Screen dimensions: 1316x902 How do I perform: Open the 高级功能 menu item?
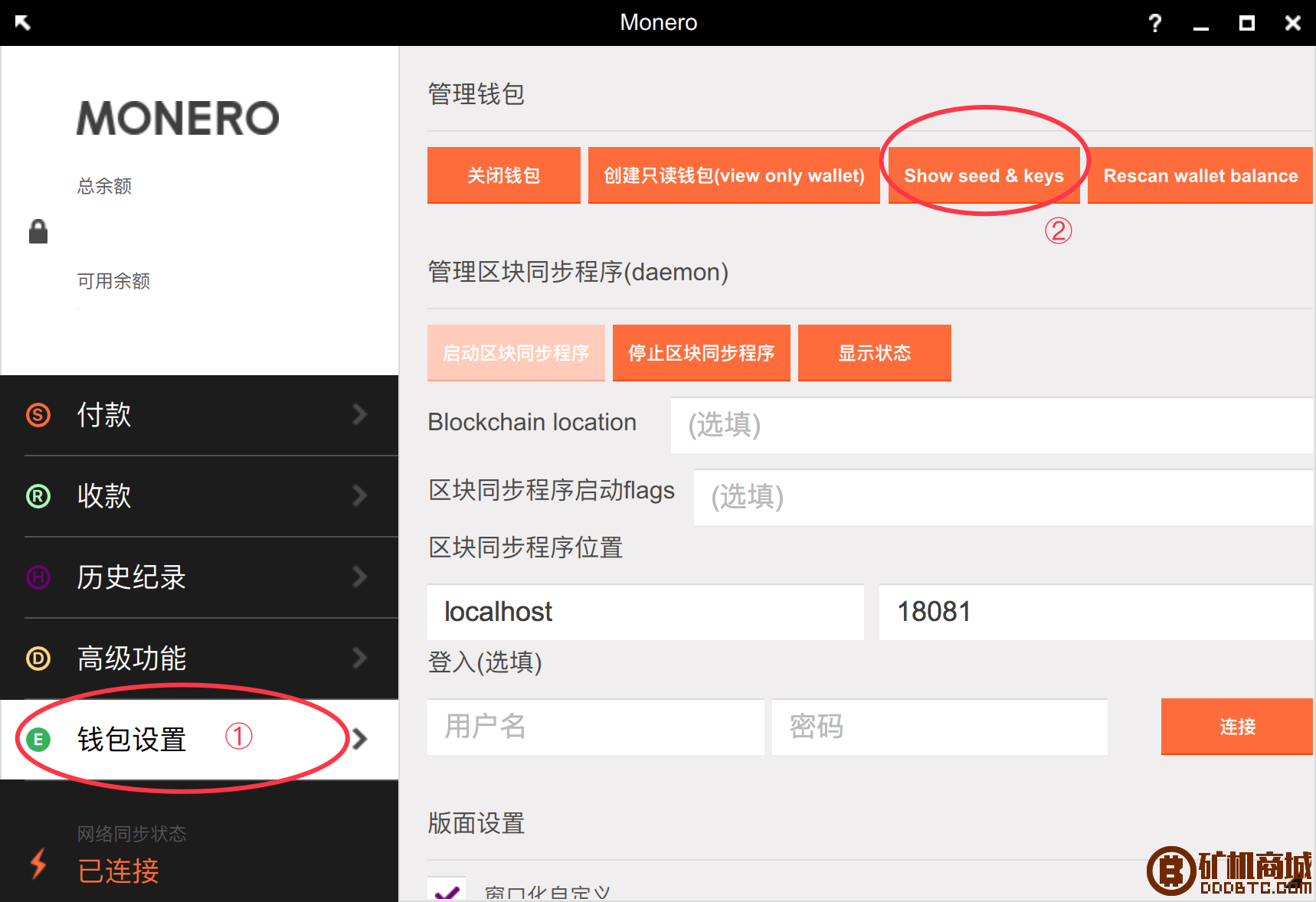point(199,659)
